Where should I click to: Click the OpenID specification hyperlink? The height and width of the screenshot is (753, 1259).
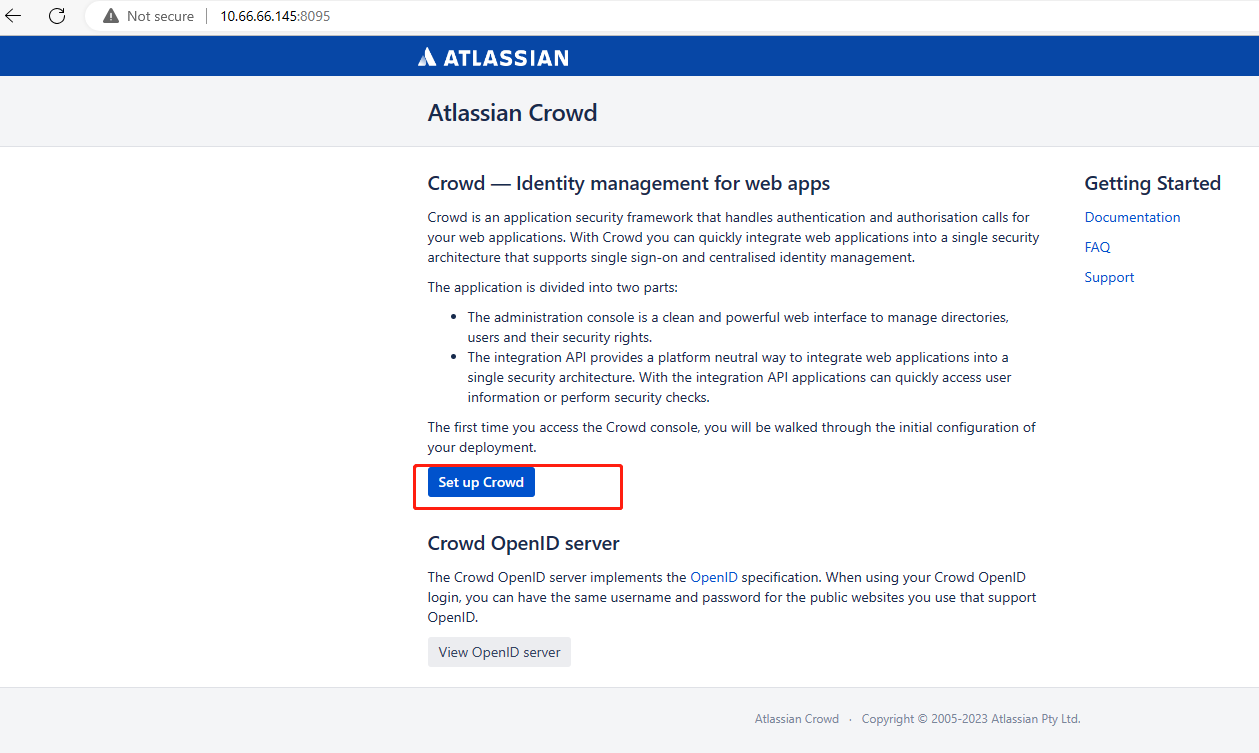pos(714,577)
